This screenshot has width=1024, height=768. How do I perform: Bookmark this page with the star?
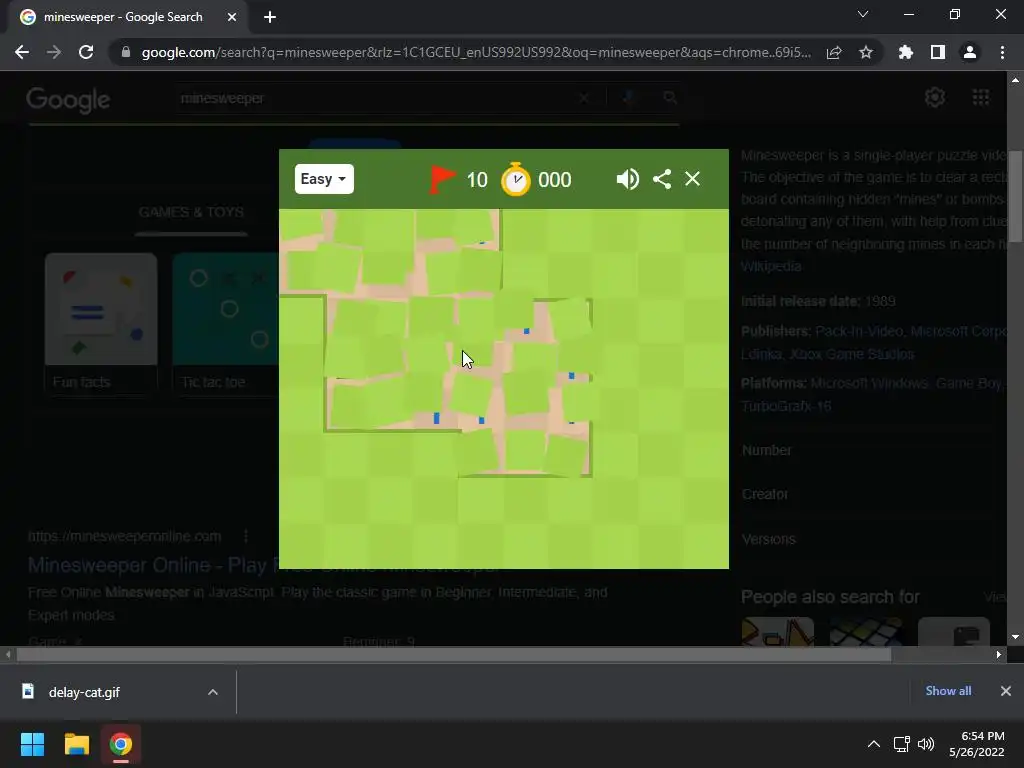pyautogui.click(x=866, y=52)
